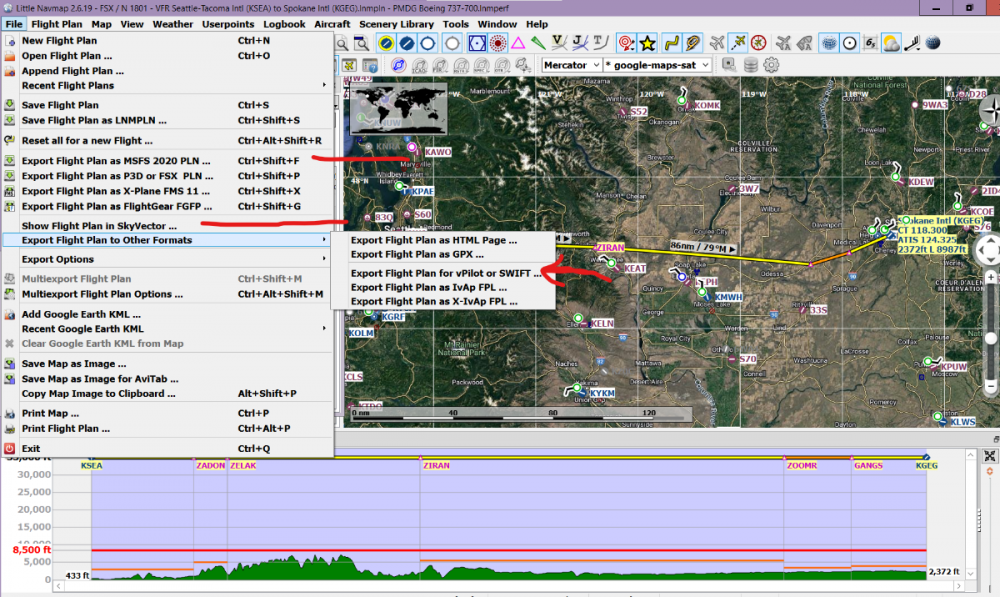
Task: Choose Export Flight Plan as MSFS 2020 PLN
Action: point(118,161)
